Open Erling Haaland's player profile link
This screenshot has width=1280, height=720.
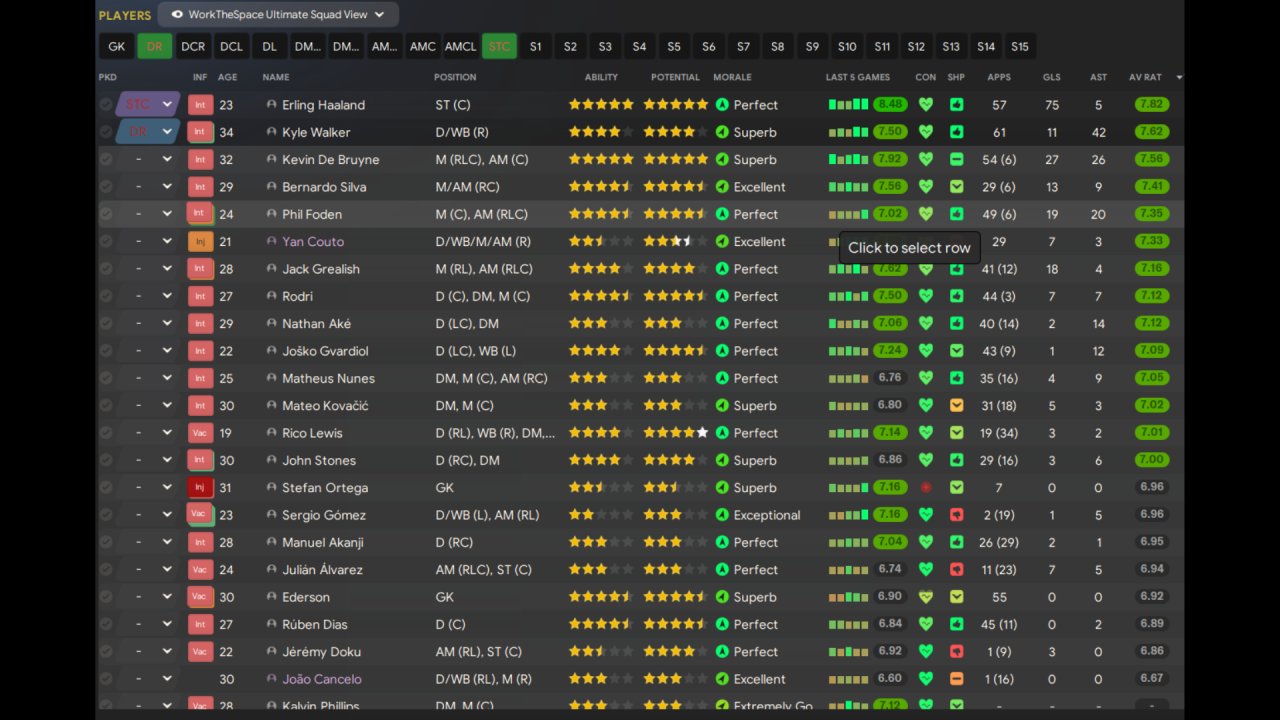coord(323,105)
